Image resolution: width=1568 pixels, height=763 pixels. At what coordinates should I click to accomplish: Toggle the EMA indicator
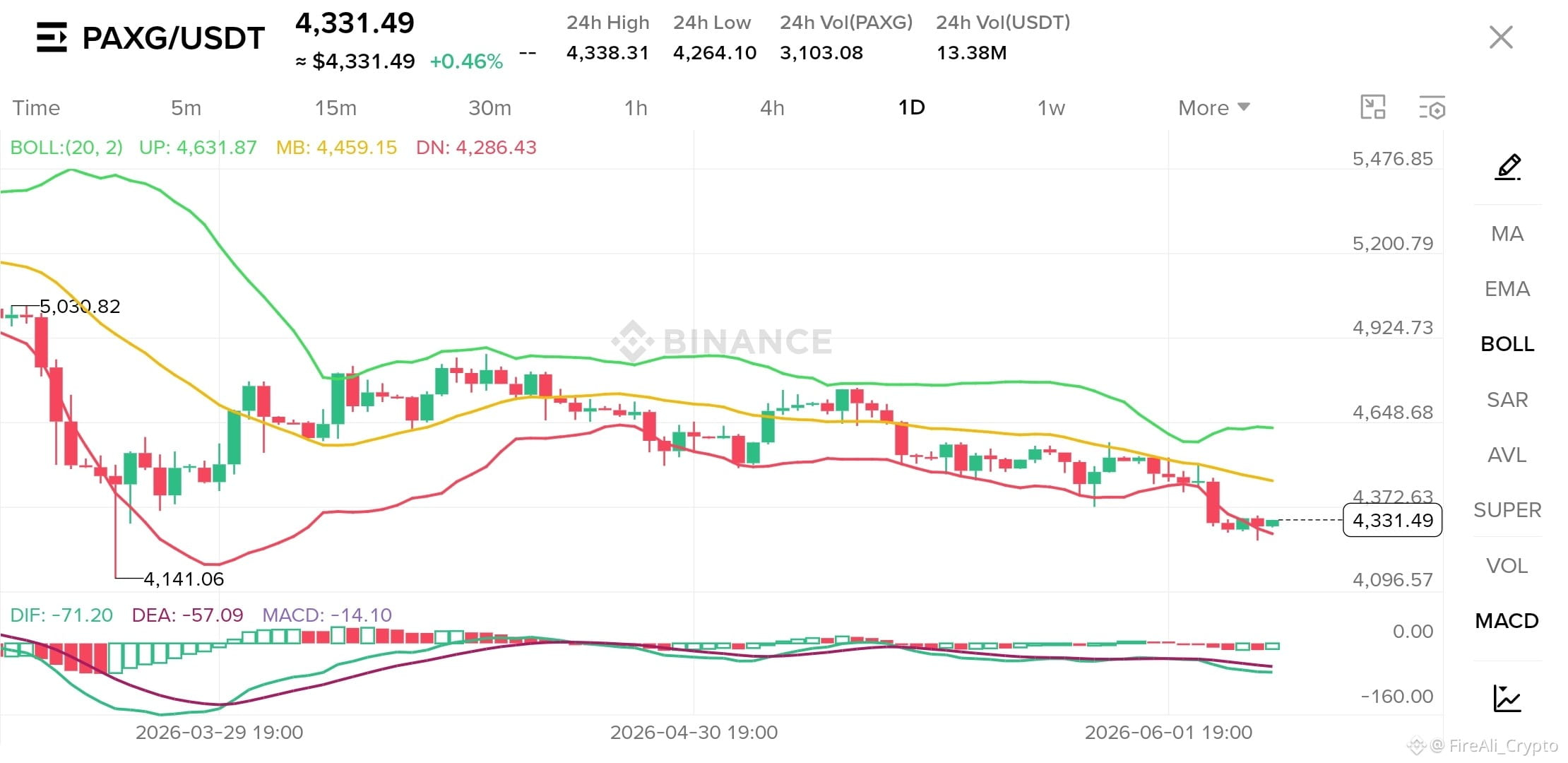coord(1507,289)
